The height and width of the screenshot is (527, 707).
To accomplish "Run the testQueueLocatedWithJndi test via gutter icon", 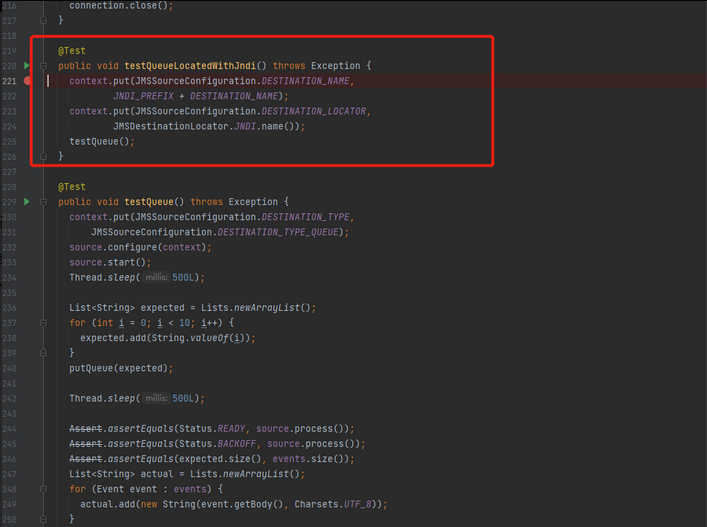I will pos(27,66).
